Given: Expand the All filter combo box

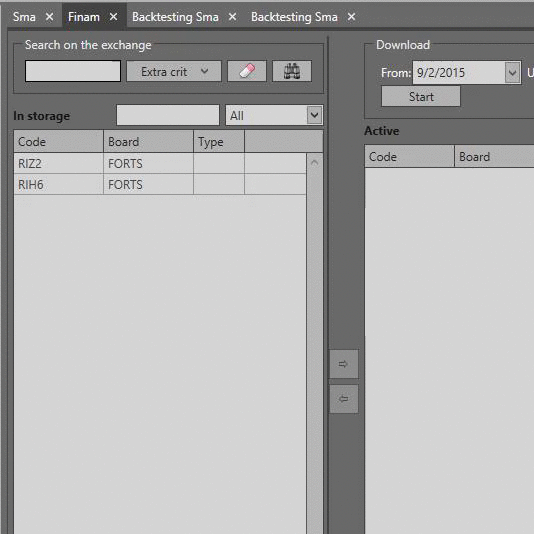Looking at the screenshot, I should 314,115.
